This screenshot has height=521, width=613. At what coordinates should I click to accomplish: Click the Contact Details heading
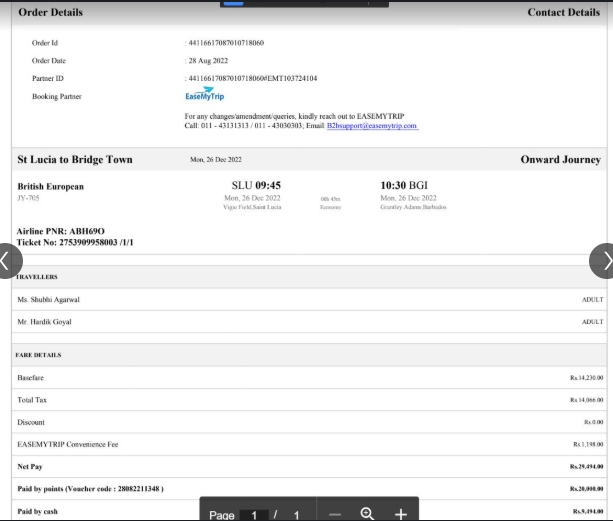pos(563,13)
